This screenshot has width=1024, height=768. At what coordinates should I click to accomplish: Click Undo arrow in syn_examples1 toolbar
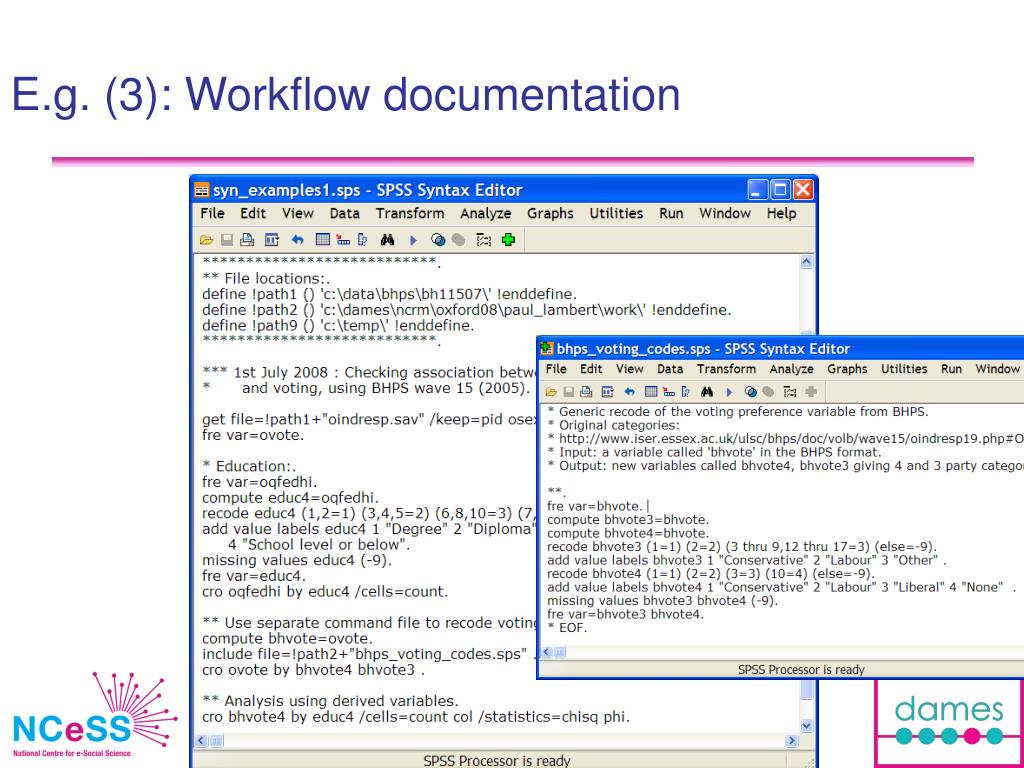(298, 240)
